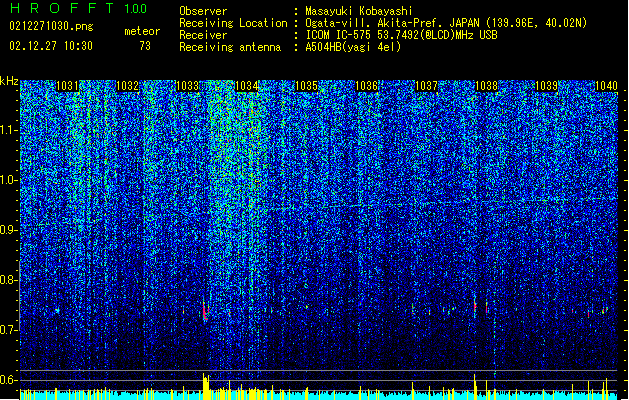
Task: Click observer name Masayuki Kobayashi
Action: (x=359, y=11)
